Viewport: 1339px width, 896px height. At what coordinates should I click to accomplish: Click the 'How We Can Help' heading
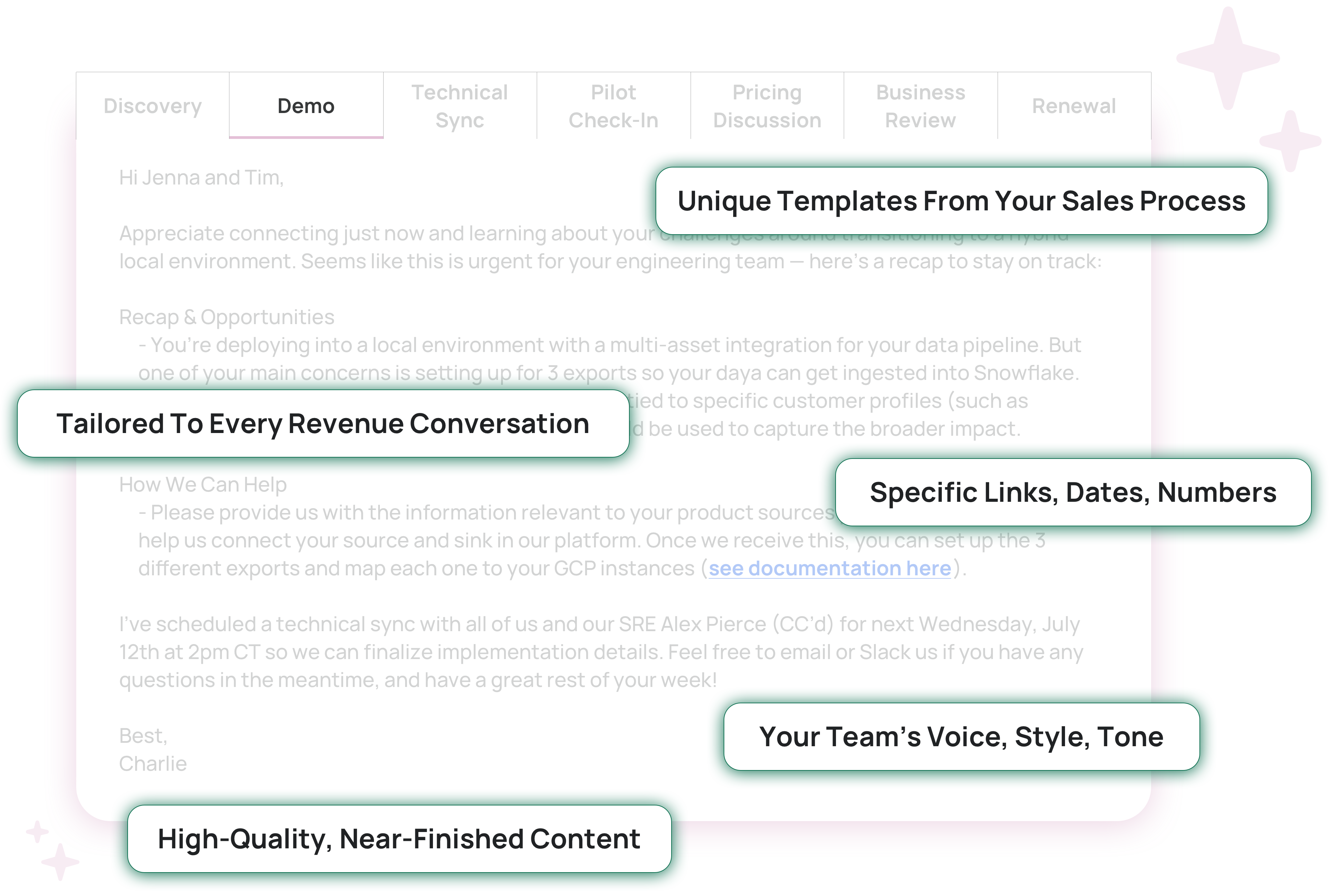tap(202, 484)
